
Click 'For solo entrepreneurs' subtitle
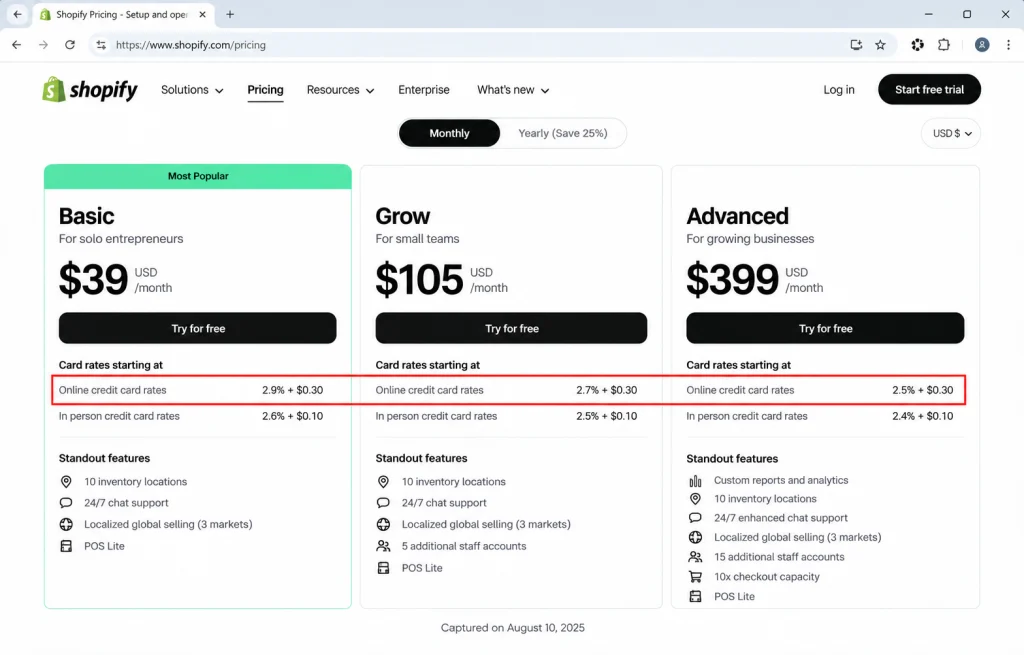[121, 239]
